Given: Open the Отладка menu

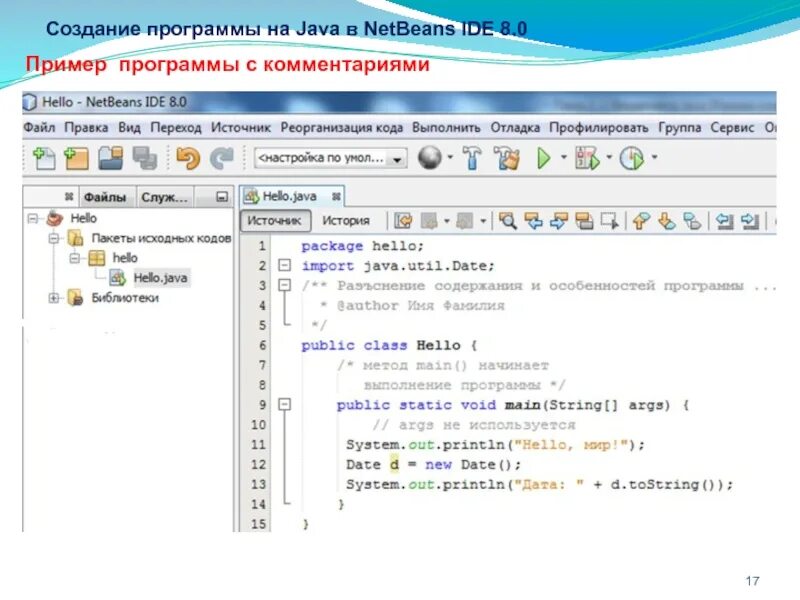Looking at the screenshot, I should [515, 127].
